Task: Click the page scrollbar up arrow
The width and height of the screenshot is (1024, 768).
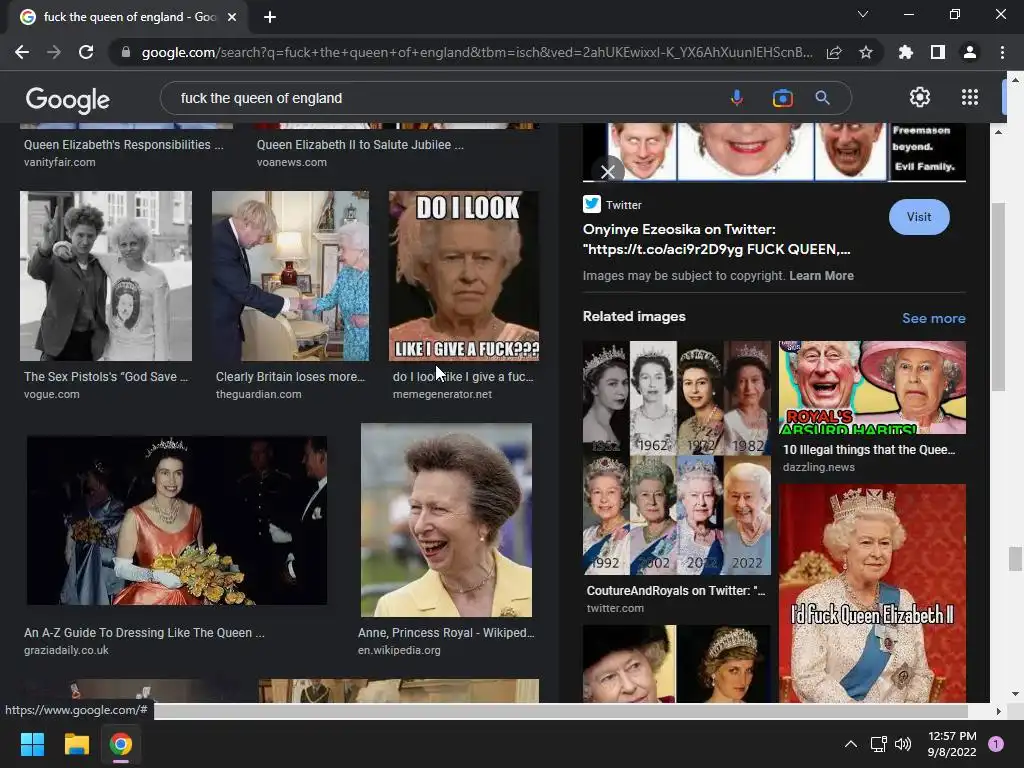Action: pyautogui.click(x=1014, y=80)
